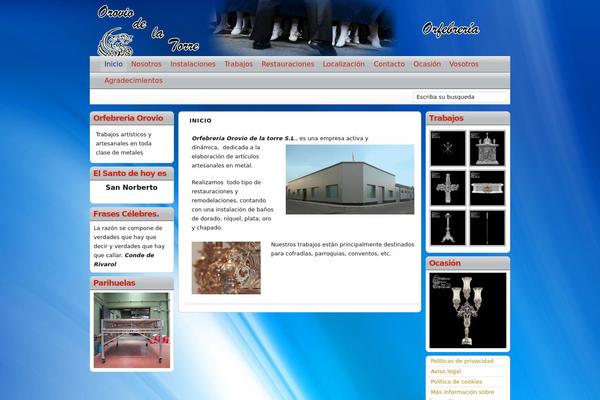Click 'Orfebrería Orovio de la torre S.L.' text

click(243, 138)
